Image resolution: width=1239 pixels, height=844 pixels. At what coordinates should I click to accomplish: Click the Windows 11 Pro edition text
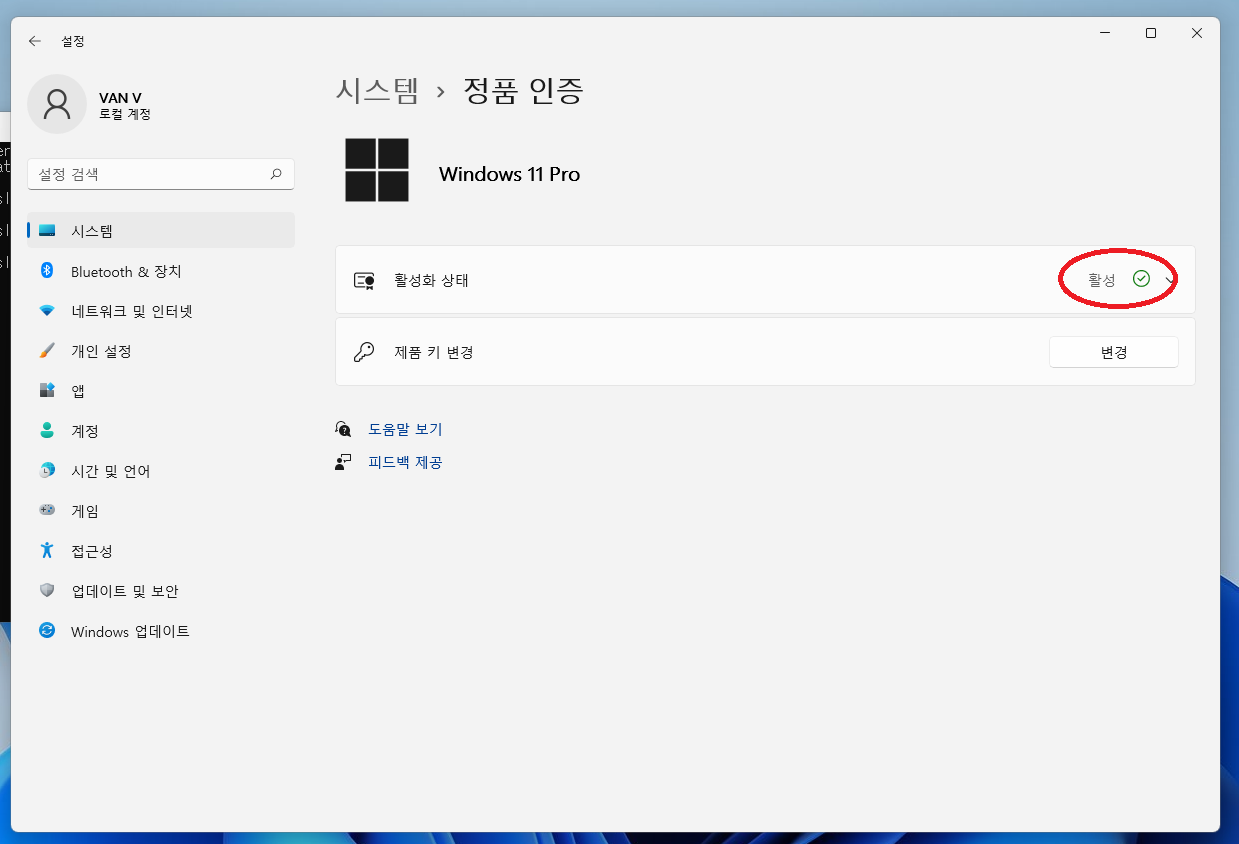point(509,174)
